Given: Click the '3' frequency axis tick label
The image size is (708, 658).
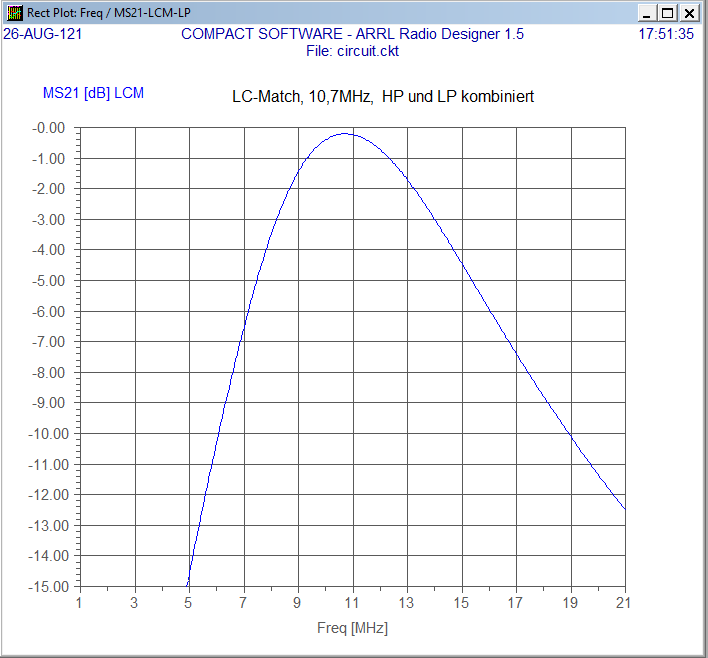Looking at the screenshot, I should click(134, 603).
